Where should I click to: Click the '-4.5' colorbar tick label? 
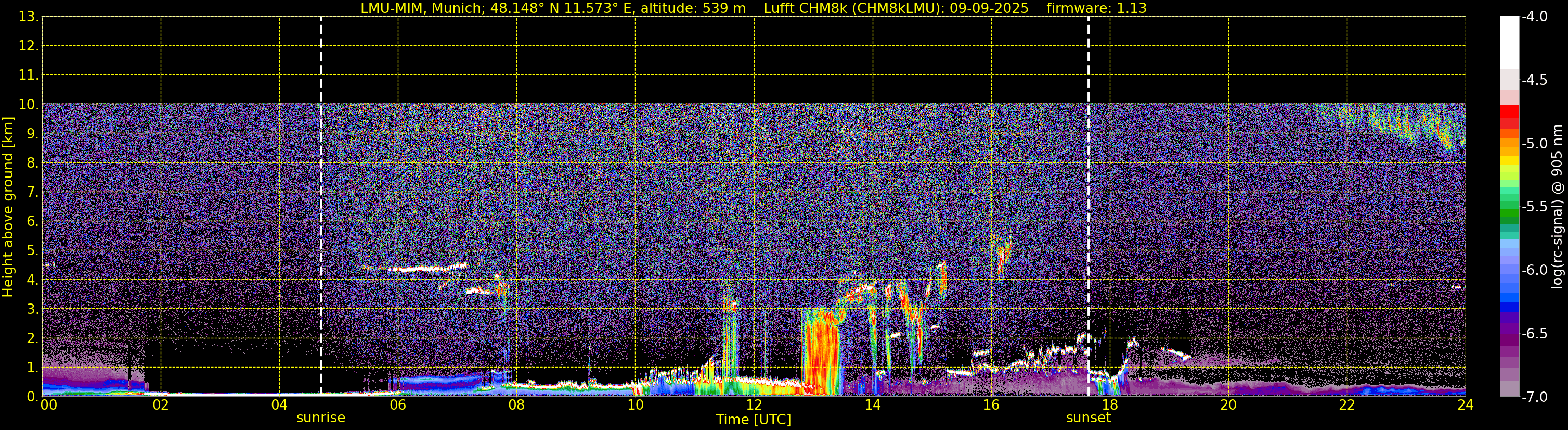click(x=1534, y=80)
